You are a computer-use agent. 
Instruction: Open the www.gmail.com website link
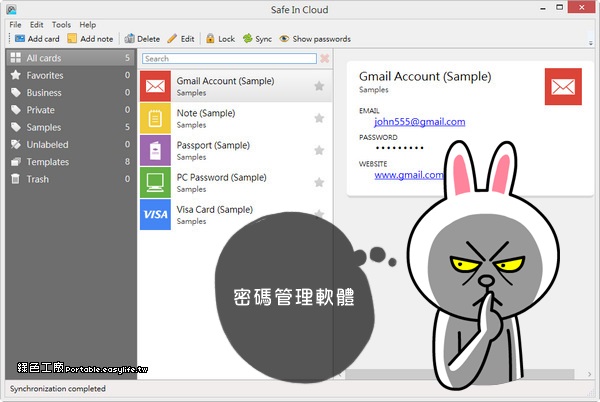pyautogui.click(x=409, y=175)
